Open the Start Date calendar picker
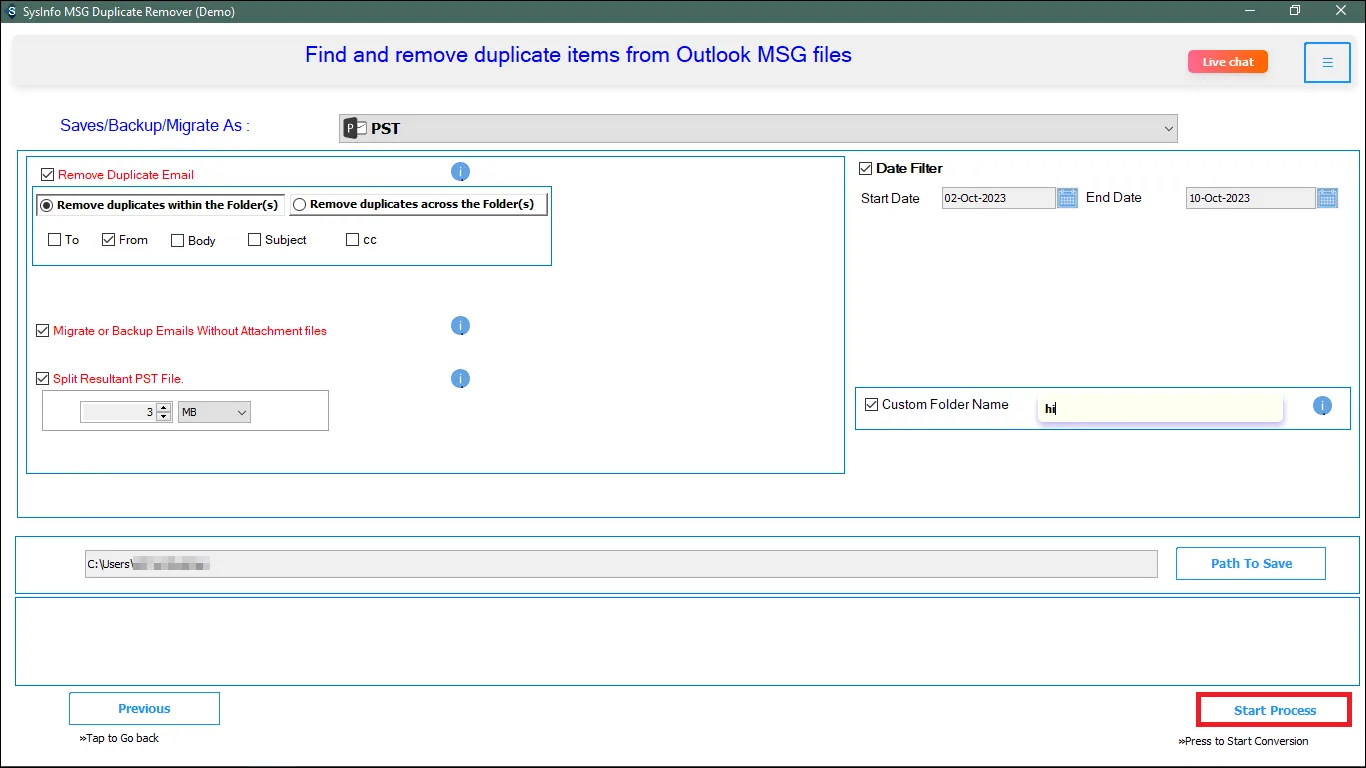Image resolution: width=1366 pixels, height=768 pixels. coord(1067,198)
